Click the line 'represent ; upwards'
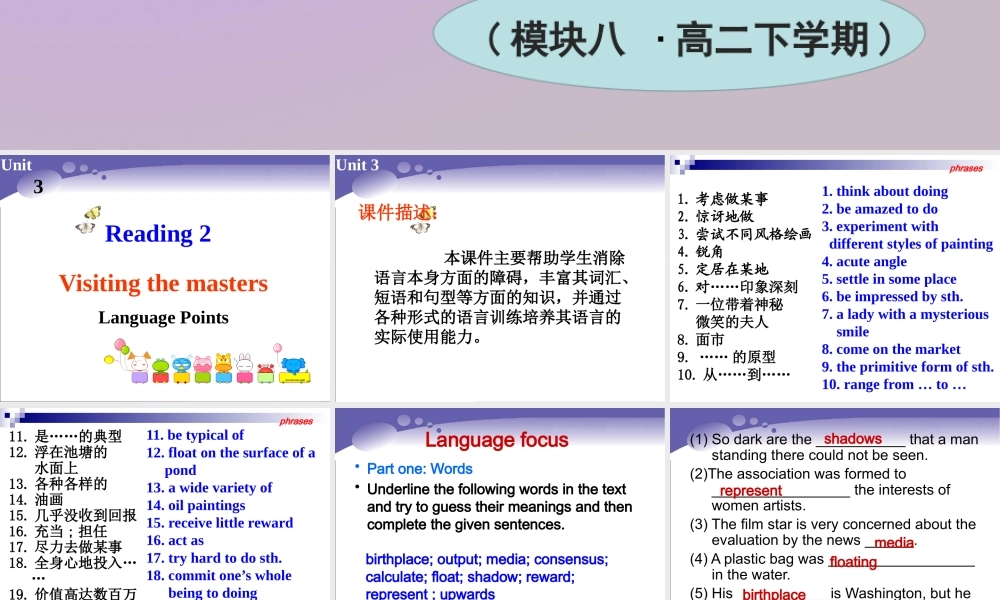 [430, 594]
